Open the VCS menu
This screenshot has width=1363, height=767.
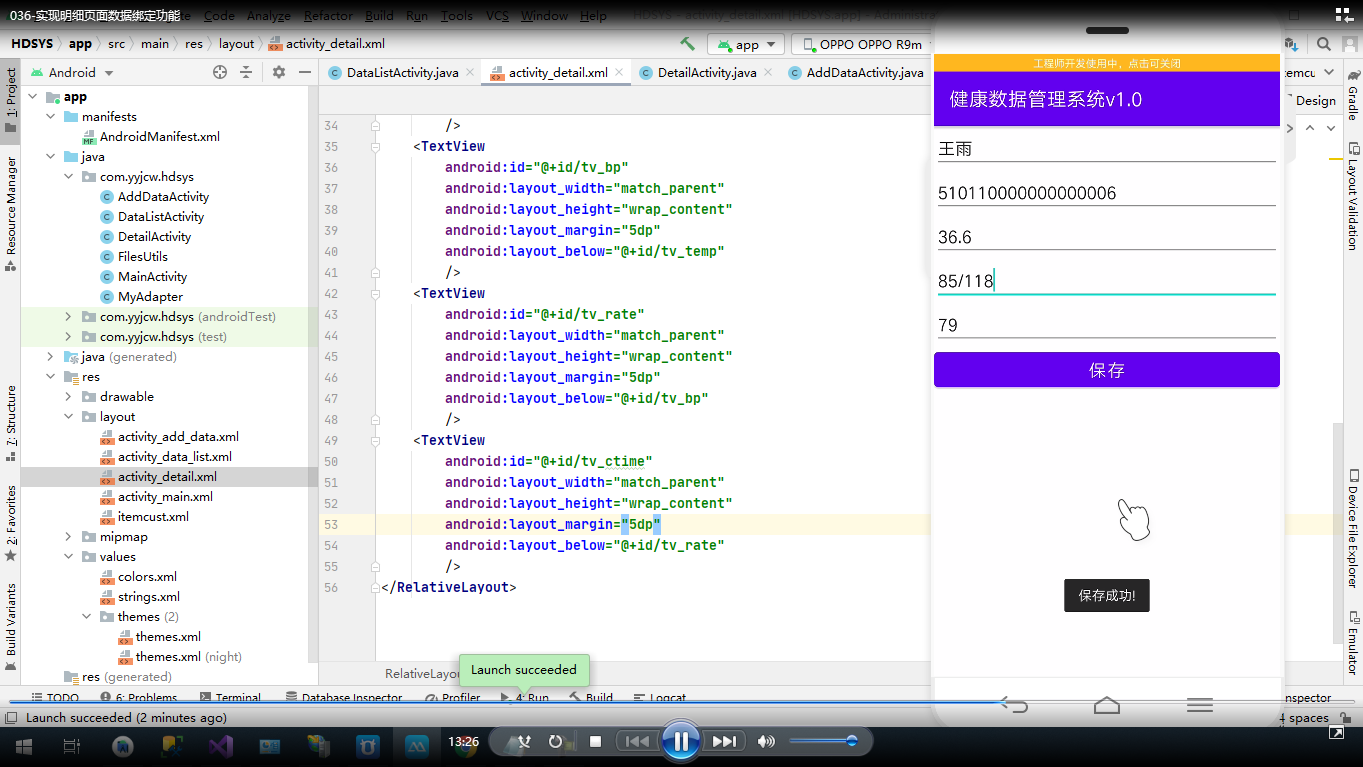click(x=497, y=16)
